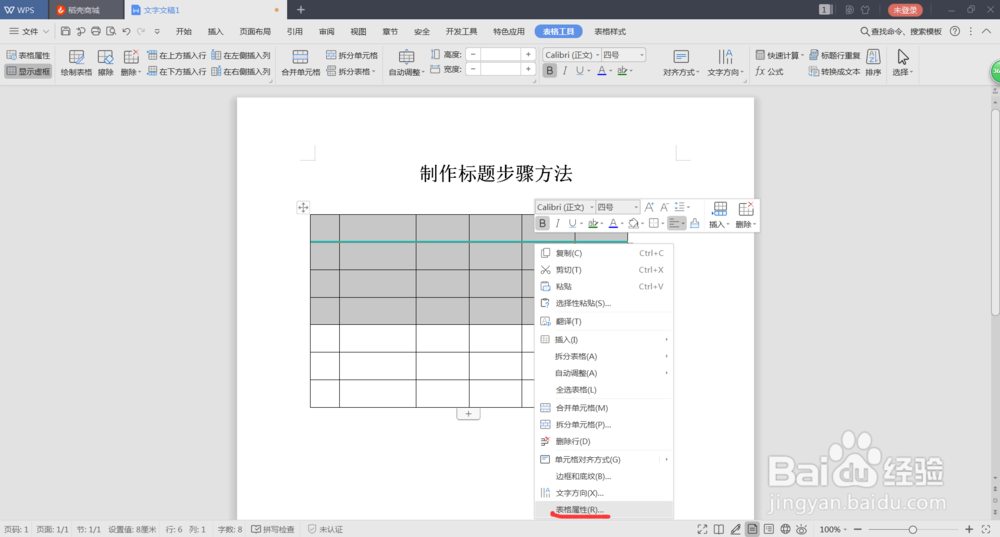Click 绘制表格 draw table tool
Image resolution: width=1000 pixels, height=537 pixels.
[x=77, y=63]
